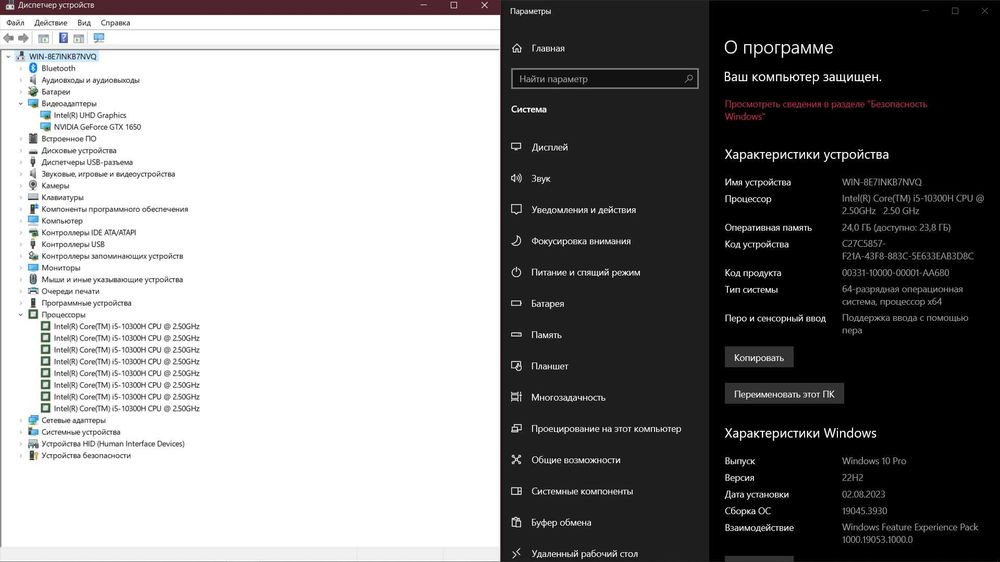Click the Фокусировка внимания moon icon
This screenshot has width=1000, height=562.
(517, 241)
